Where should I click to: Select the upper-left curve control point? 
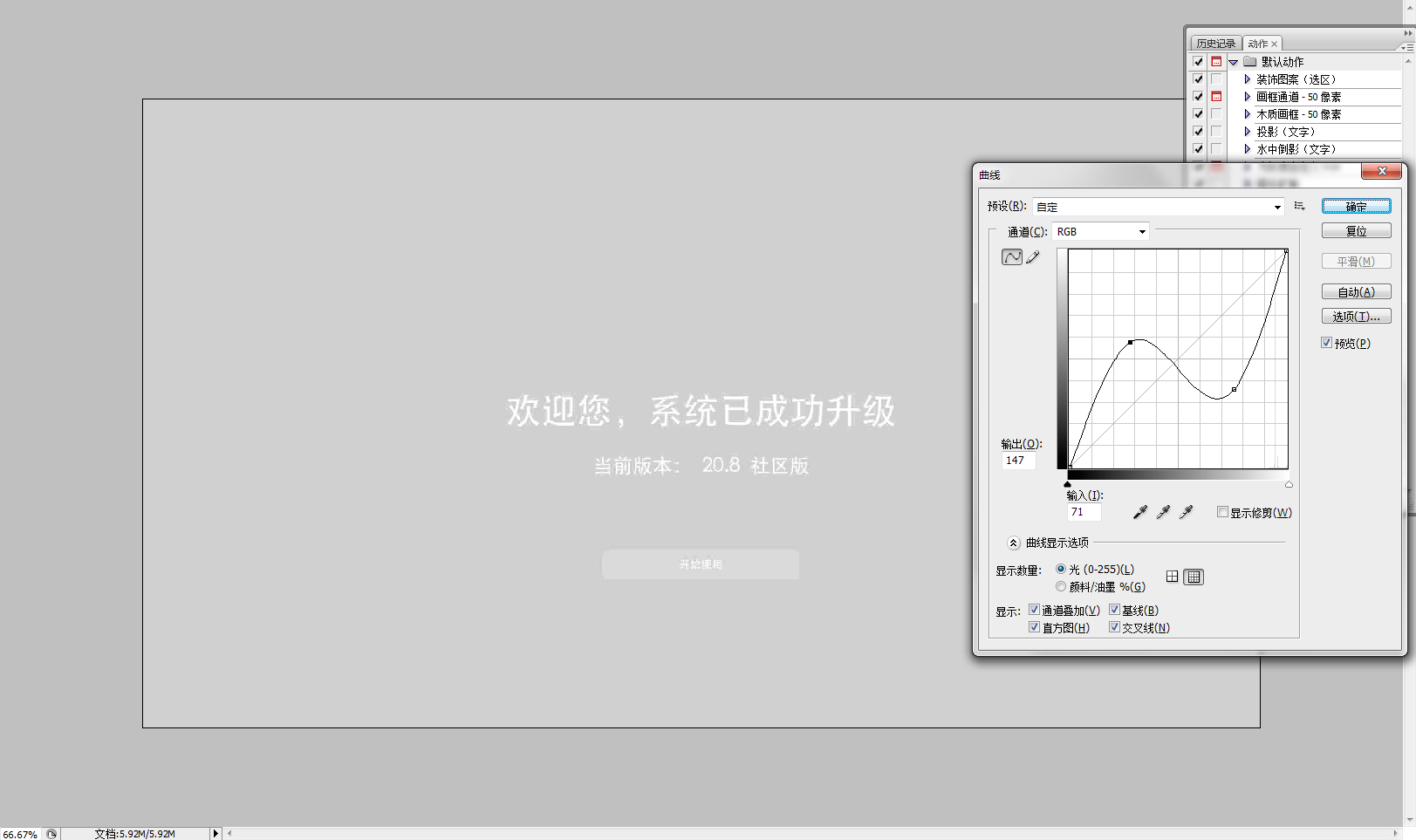pyautogui.click(x=1131, y=343)
